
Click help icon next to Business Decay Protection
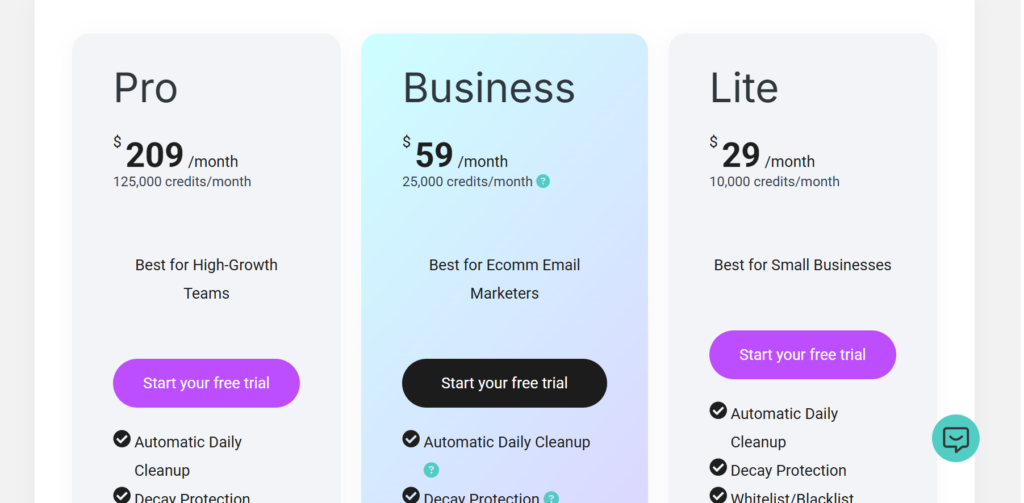(551, 498)
